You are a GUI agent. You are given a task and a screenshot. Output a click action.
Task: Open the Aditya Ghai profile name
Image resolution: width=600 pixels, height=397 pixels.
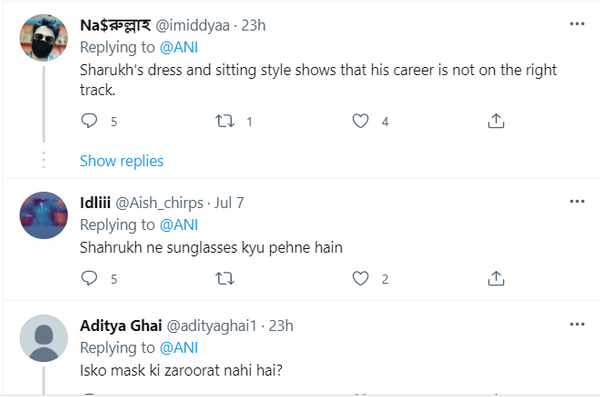click(x=121, y=326)
